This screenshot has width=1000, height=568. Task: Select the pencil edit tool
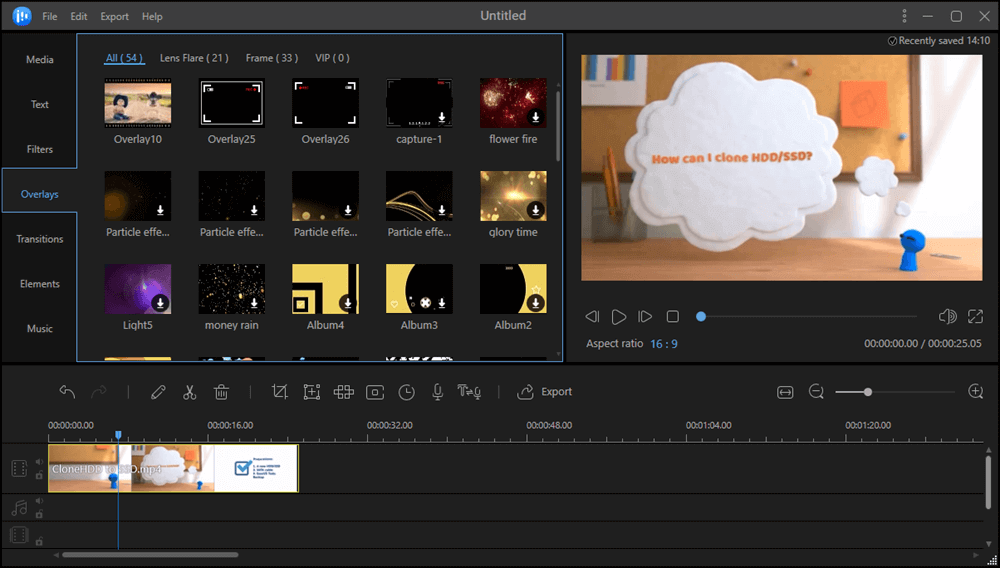(x=158, y=391)
